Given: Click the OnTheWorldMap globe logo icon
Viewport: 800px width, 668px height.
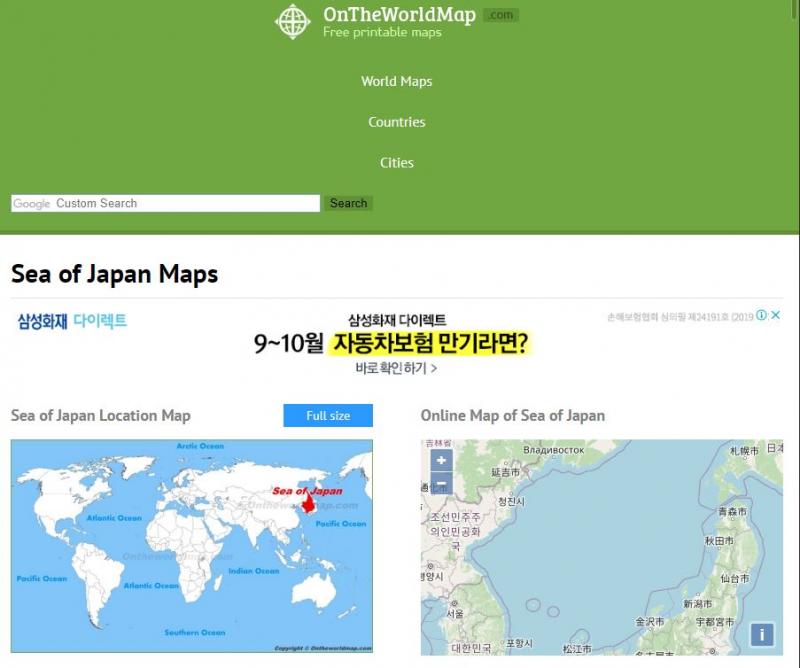Looking at the screenshot, I should coord(293,21).
